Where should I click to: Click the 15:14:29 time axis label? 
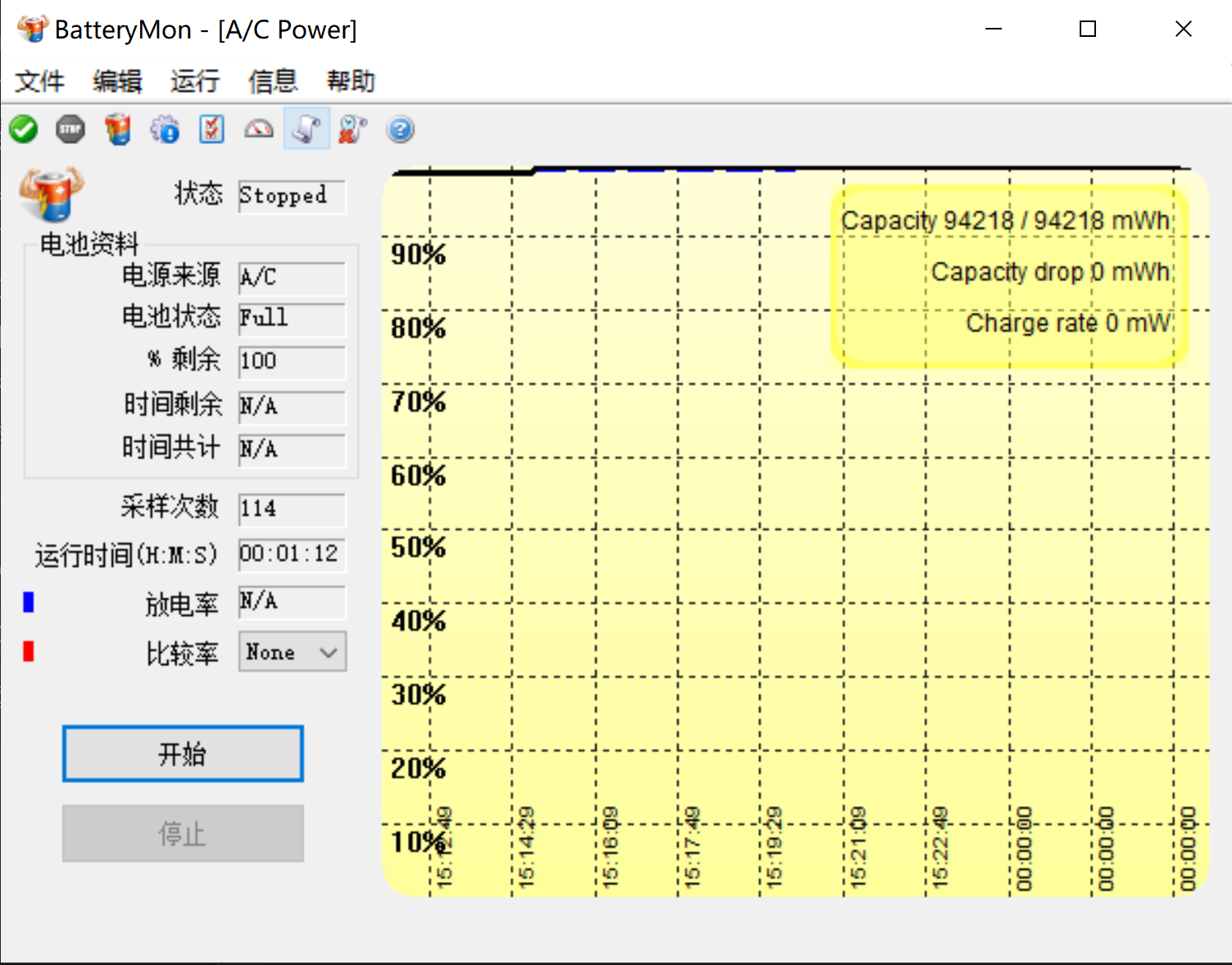[x=527, y=848]
